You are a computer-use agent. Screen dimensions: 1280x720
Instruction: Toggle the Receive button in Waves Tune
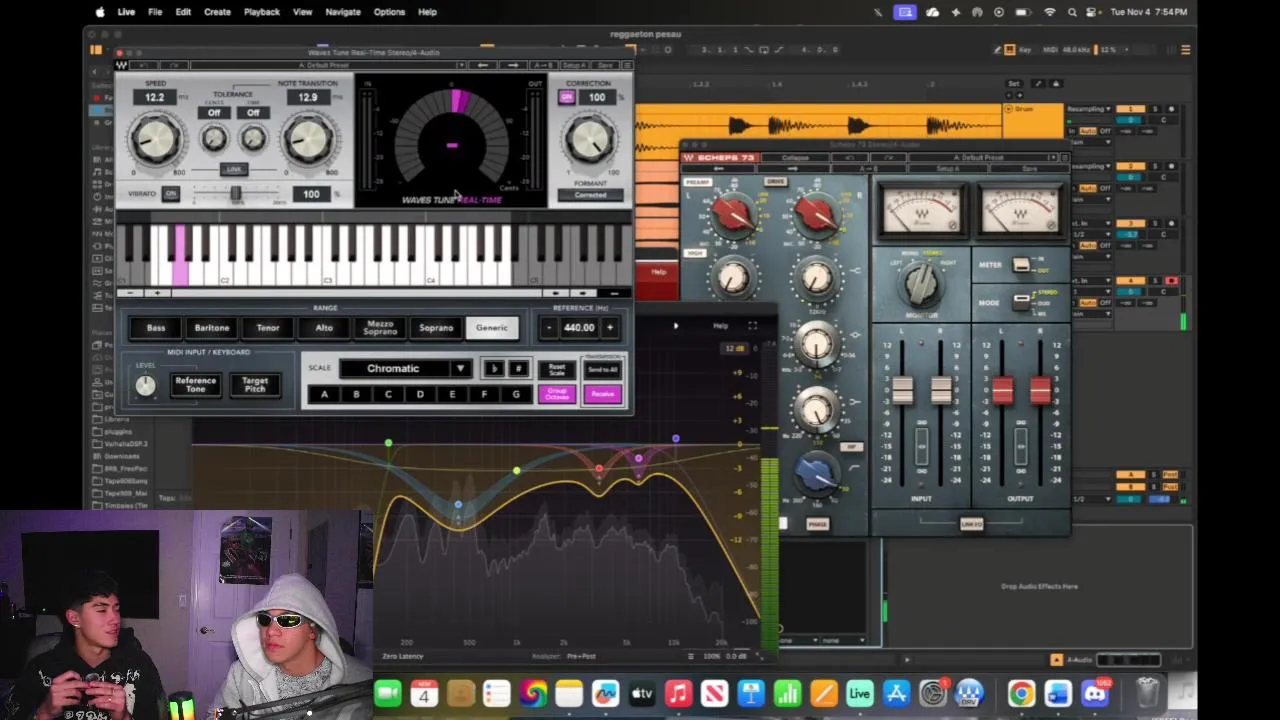tap(602, 394)
